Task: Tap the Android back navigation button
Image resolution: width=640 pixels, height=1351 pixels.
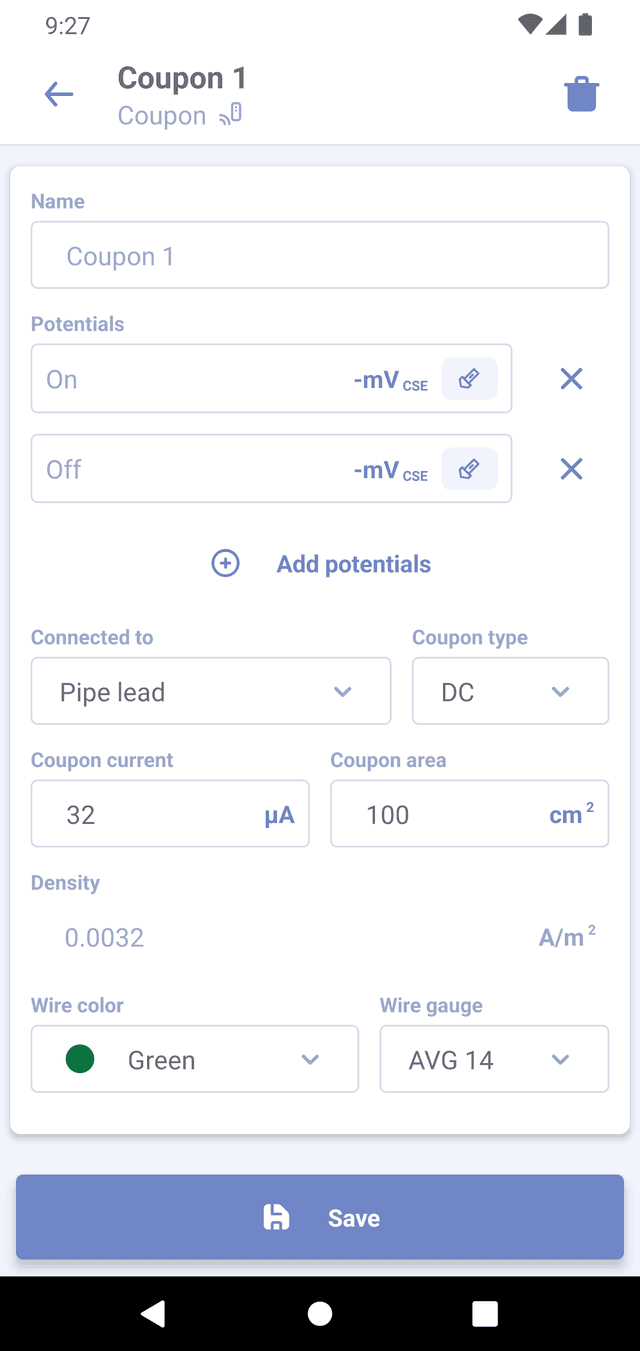Action: click(153, 1313)
